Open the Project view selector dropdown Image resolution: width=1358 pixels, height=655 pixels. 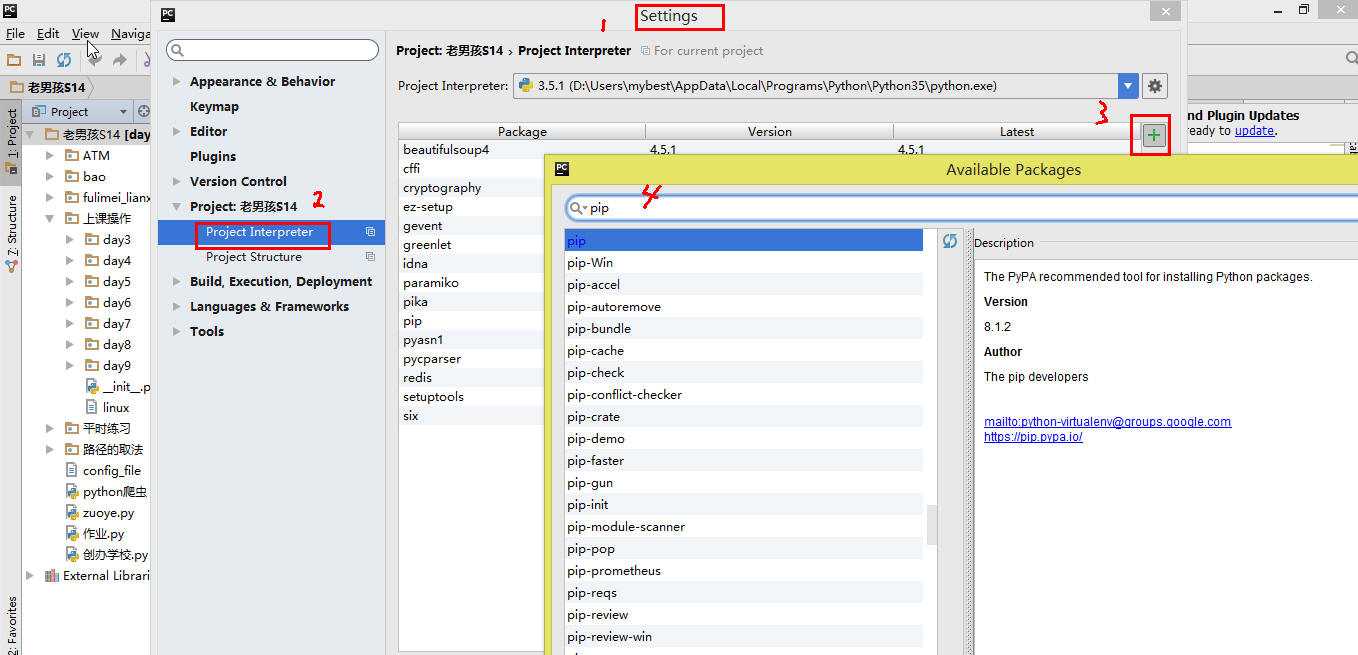click(82, 111)
